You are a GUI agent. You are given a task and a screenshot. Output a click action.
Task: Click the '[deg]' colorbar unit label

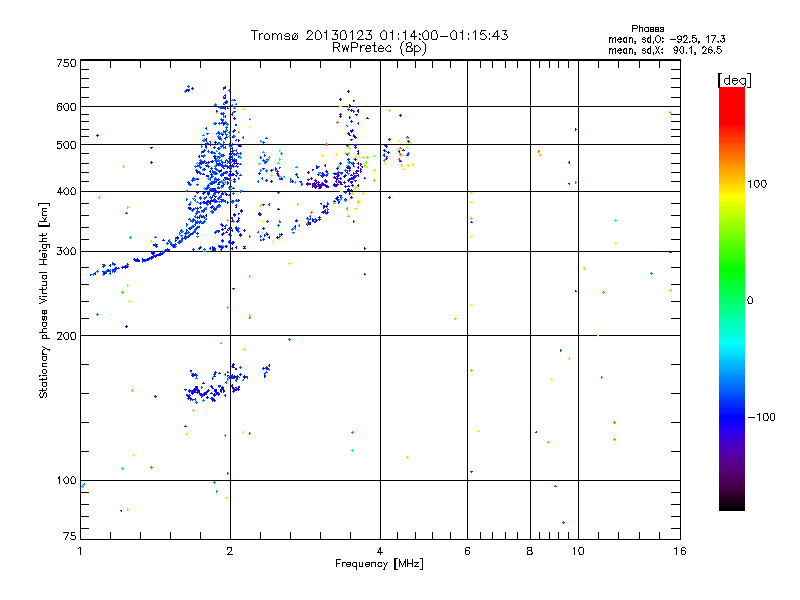click(734, 80)
